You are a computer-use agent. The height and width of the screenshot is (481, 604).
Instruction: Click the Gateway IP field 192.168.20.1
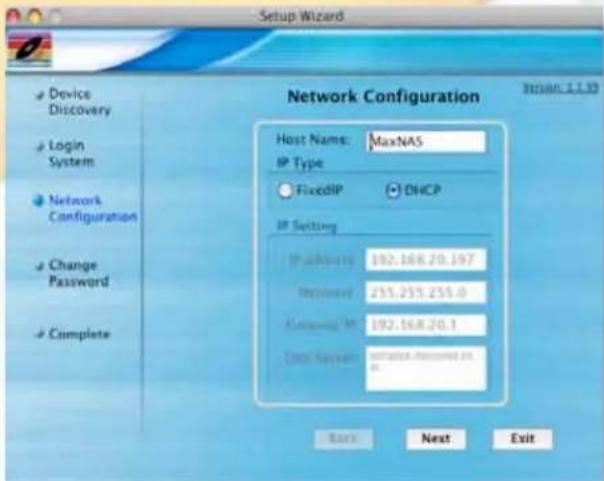click(x=426, y=325)
